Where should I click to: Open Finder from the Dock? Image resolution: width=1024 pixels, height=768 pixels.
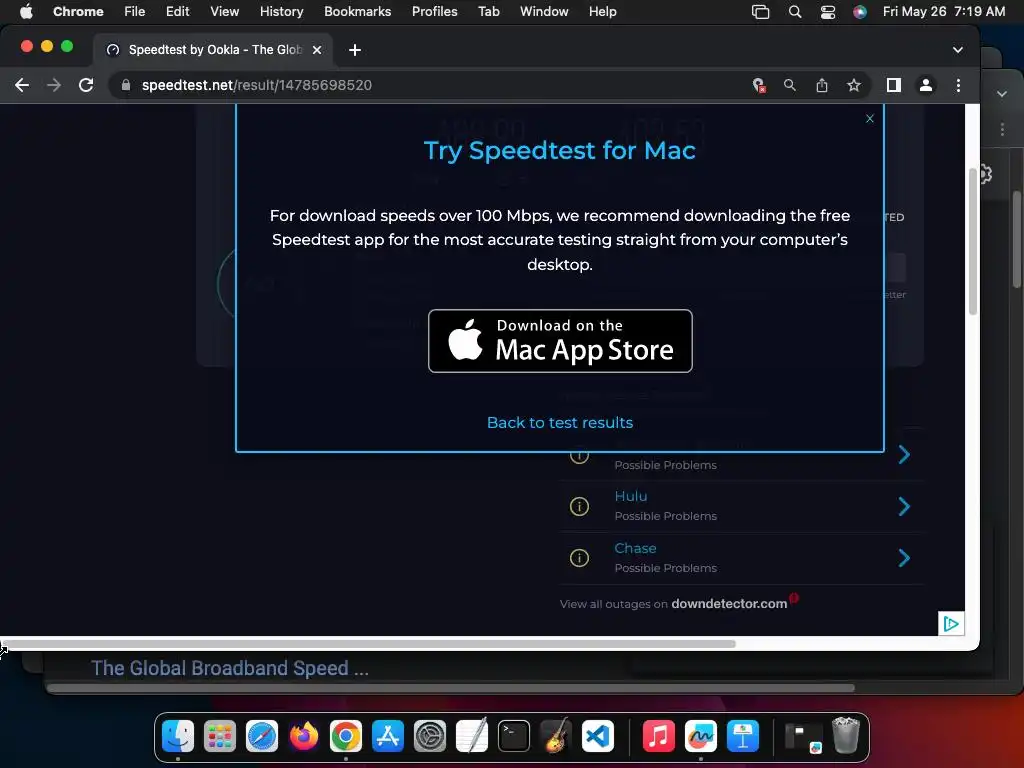(x=178, y=737)
